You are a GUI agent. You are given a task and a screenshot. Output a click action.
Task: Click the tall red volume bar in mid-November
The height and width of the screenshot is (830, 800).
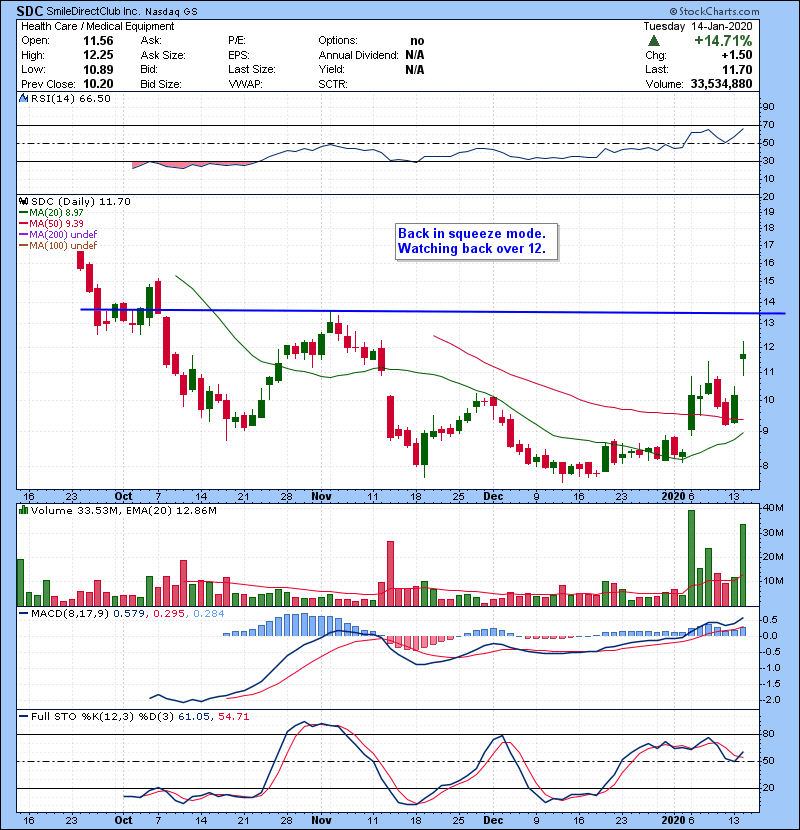coord(390,573)
